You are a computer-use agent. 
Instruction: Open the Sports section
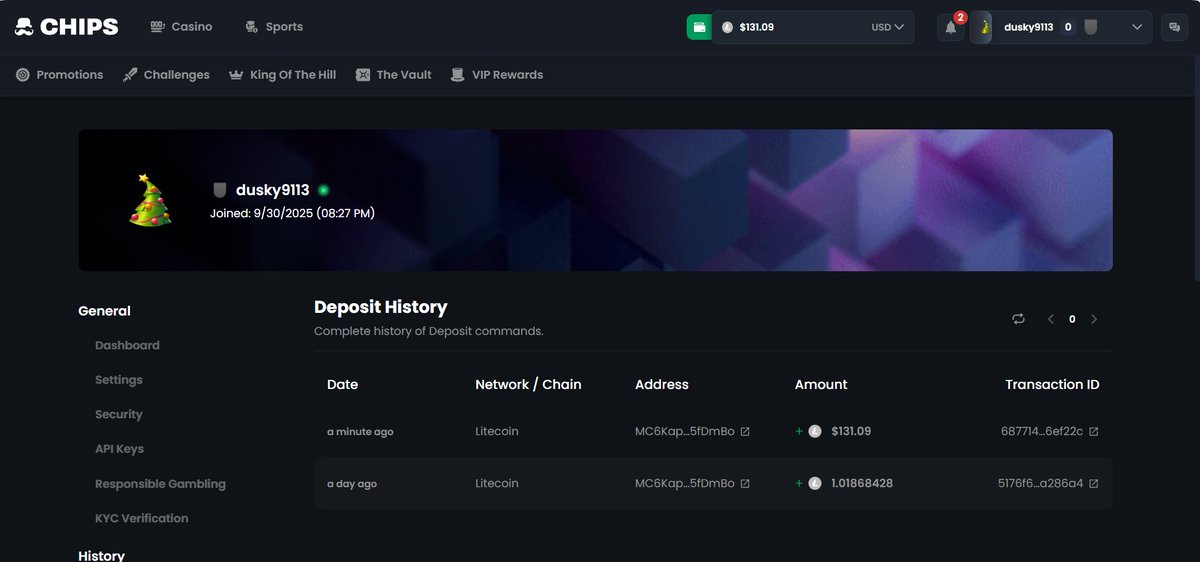tap(274, 27)
